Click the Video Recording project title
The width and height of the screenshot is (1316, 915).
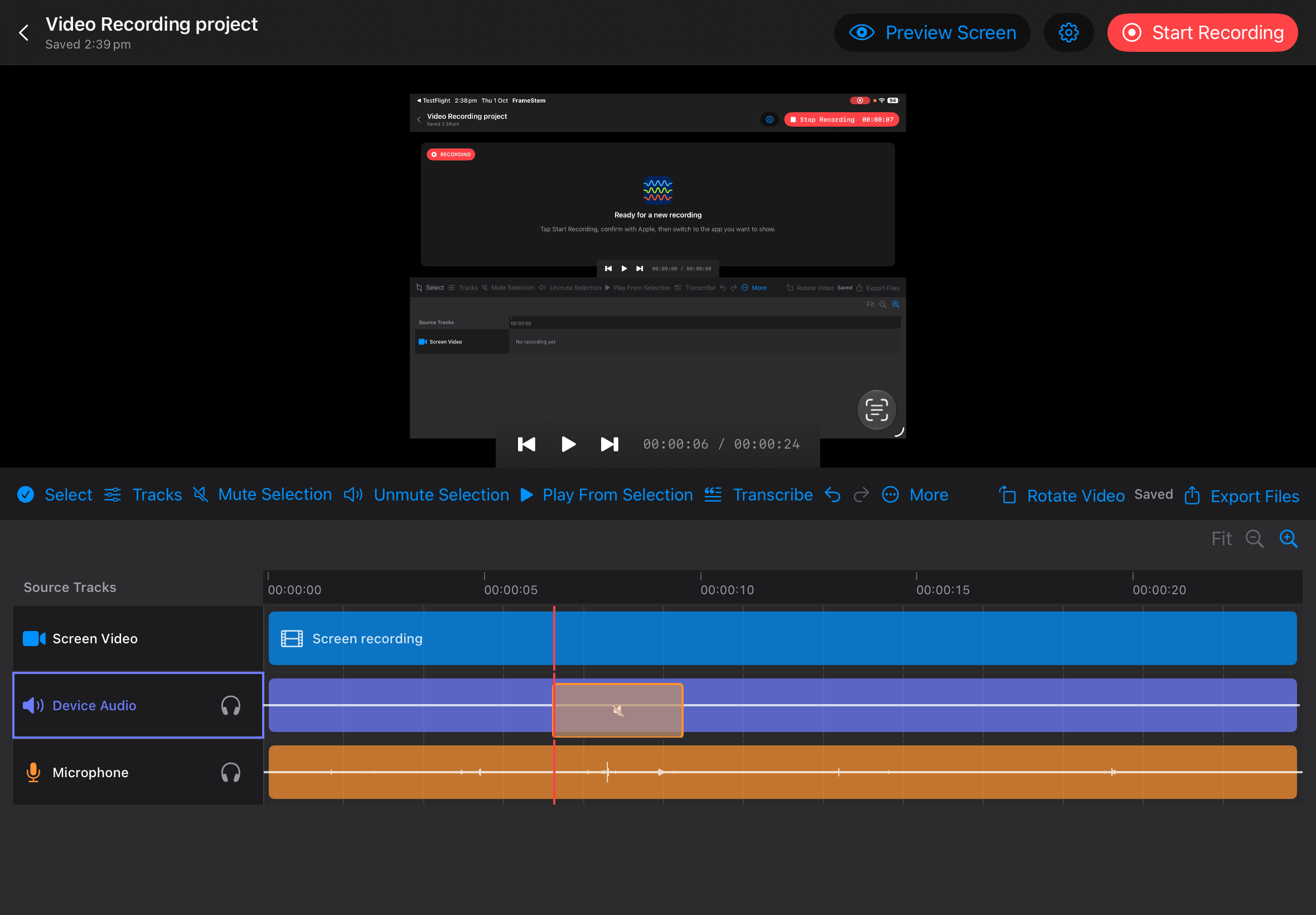151,24
